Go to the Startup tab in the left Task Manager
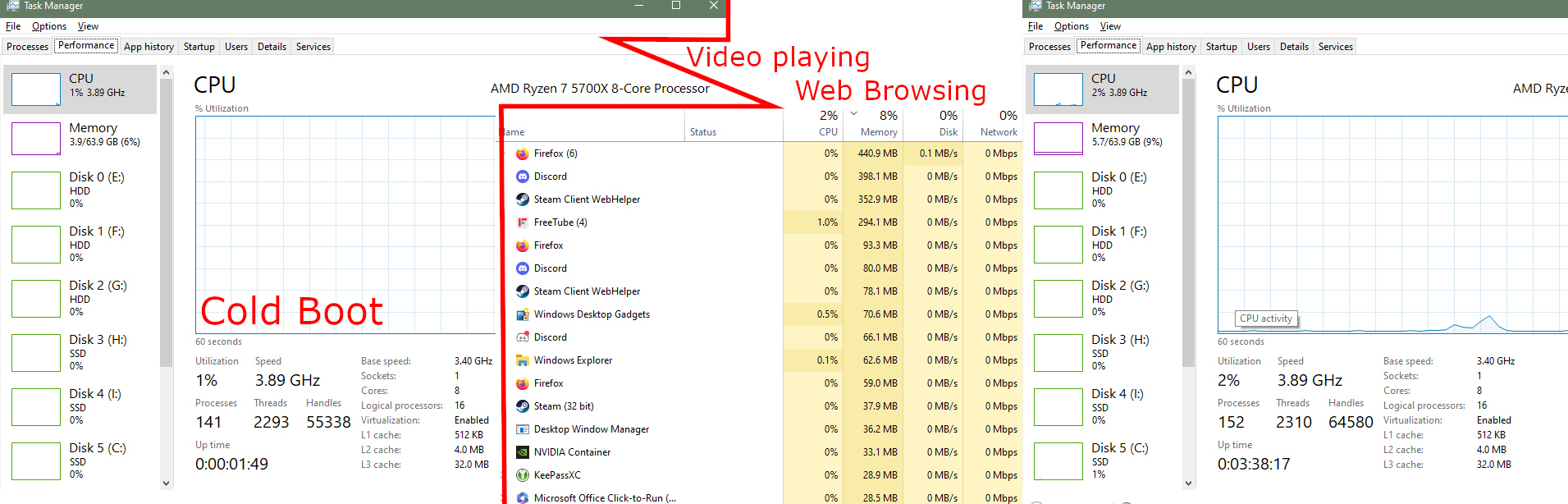The width and height of the screenshot is (1568, 504). [x=199, y=47]
